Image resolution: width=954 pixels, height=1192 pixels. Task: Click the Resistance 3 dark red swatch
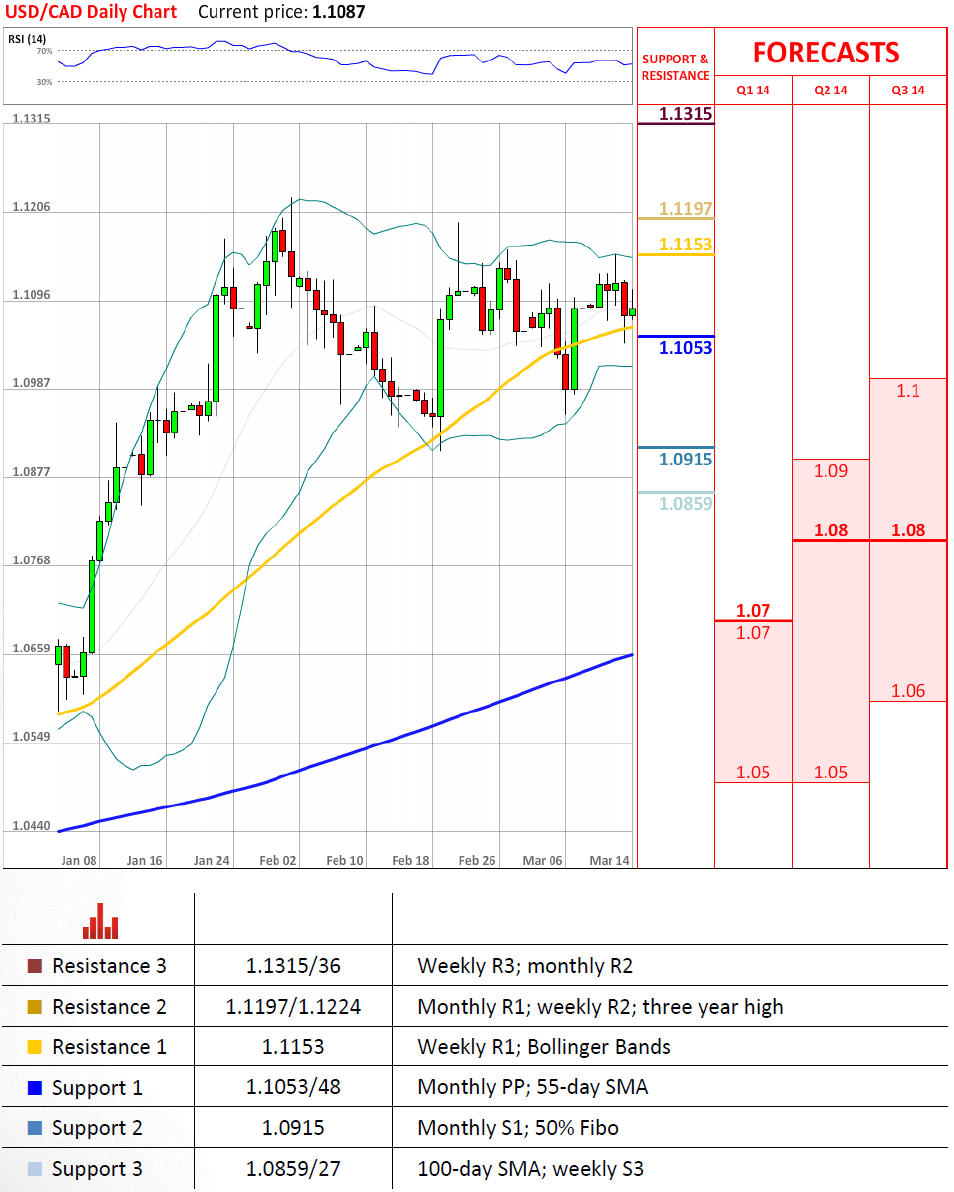[x=35, y=967]
